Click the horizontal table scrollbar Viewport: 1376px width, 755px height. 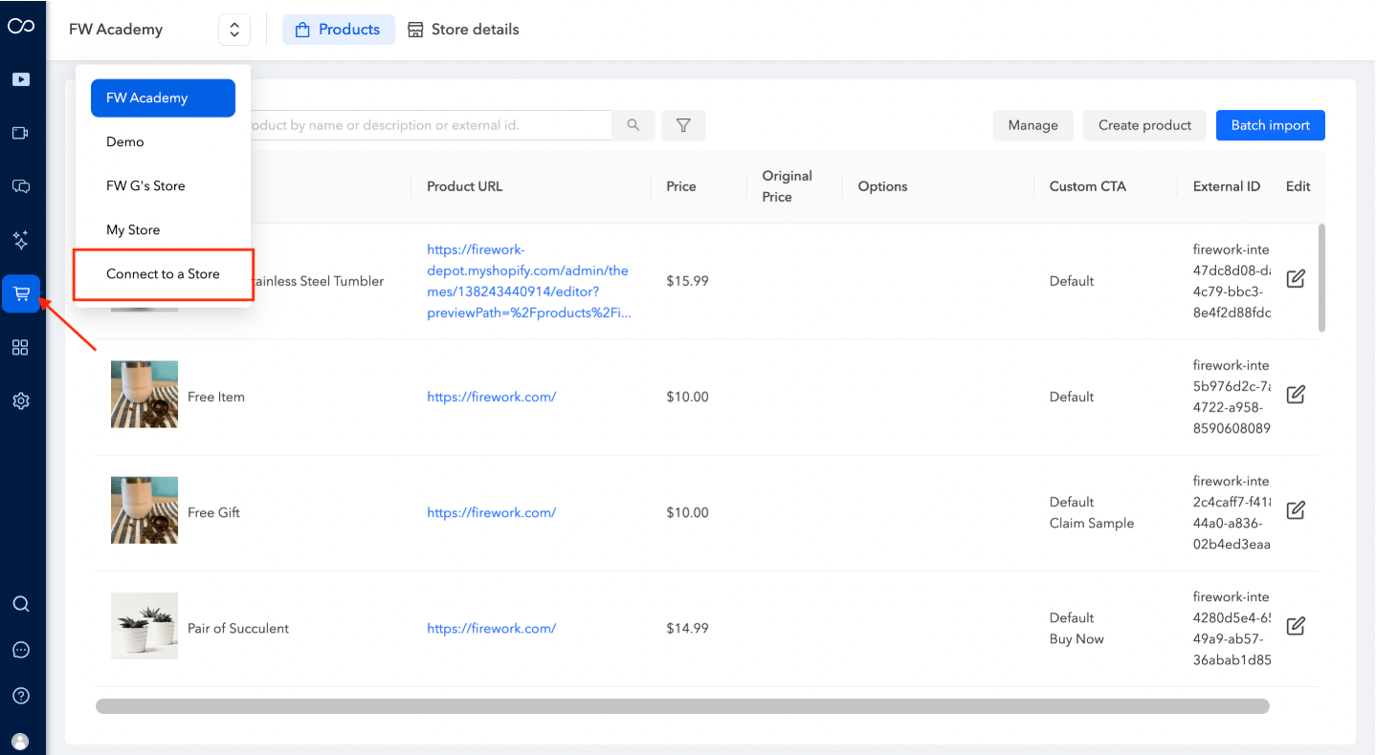point(682,706)
